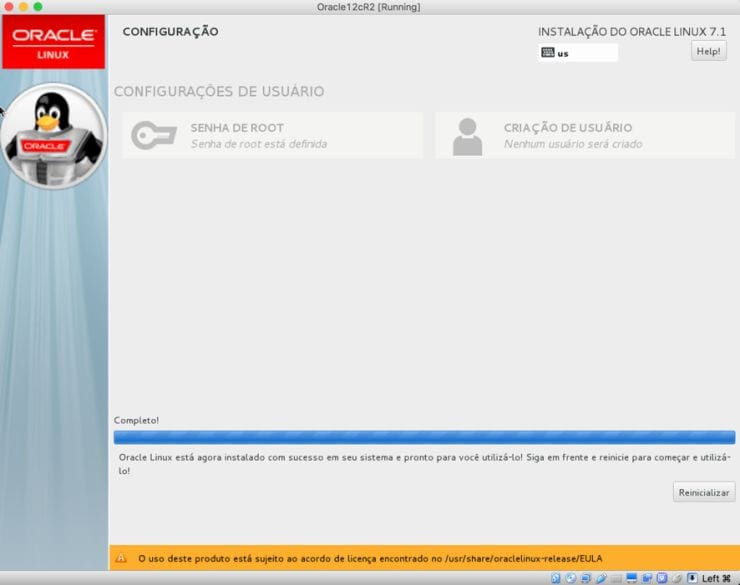
Task: Click the CONFIGURAÇÕES DE USUÁRIO heading
Action: pyautogui.click(x=219, y=91)
